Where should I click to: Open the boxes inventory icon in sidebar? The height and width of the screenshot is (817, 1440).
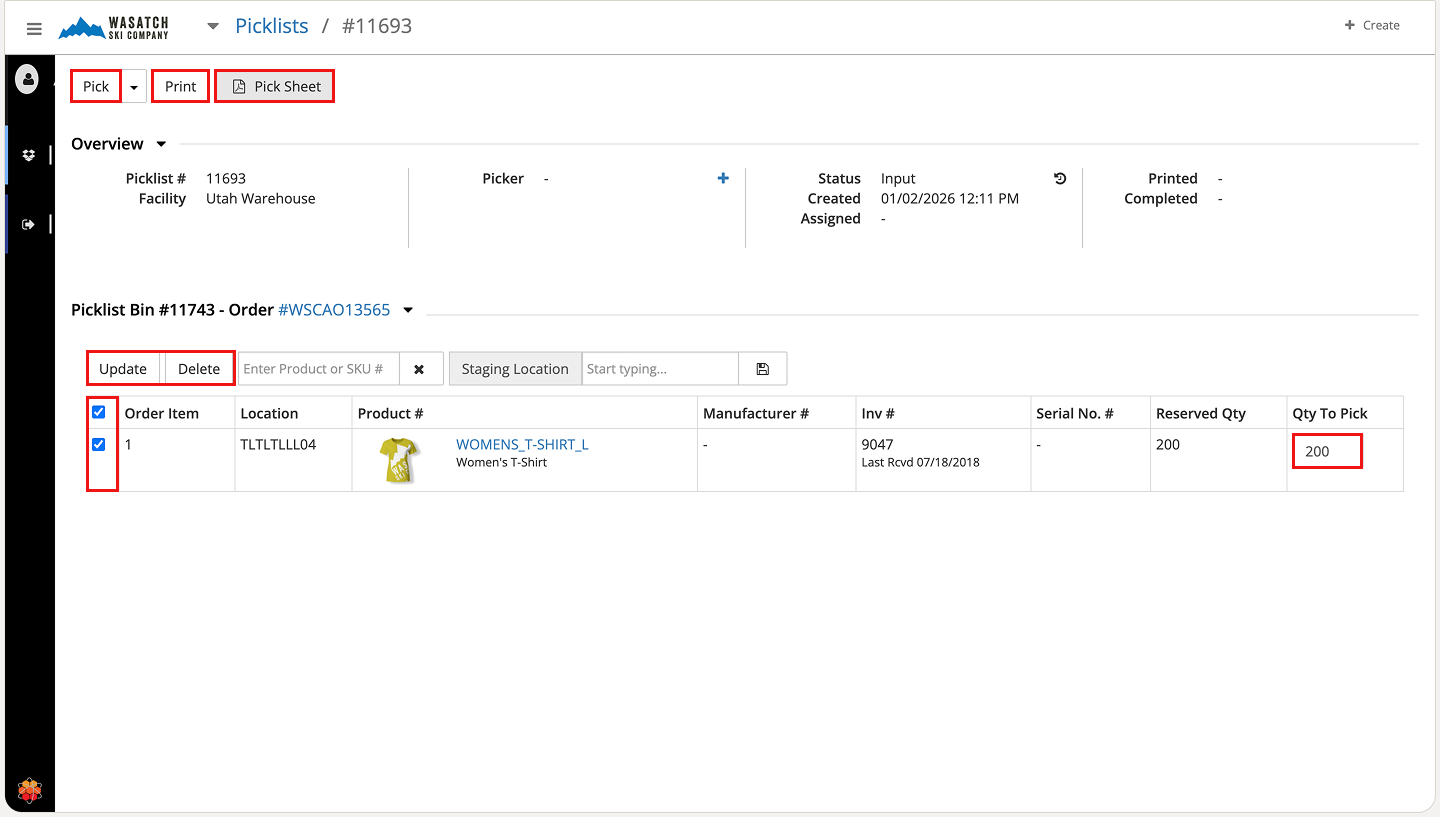pos(29,155)
